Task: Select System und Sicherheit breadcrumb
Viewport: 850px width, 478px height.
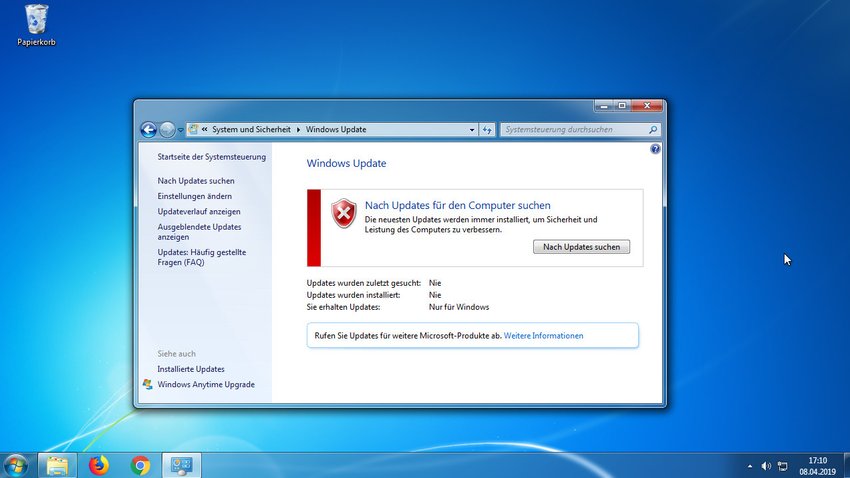Action: (251, 130)
